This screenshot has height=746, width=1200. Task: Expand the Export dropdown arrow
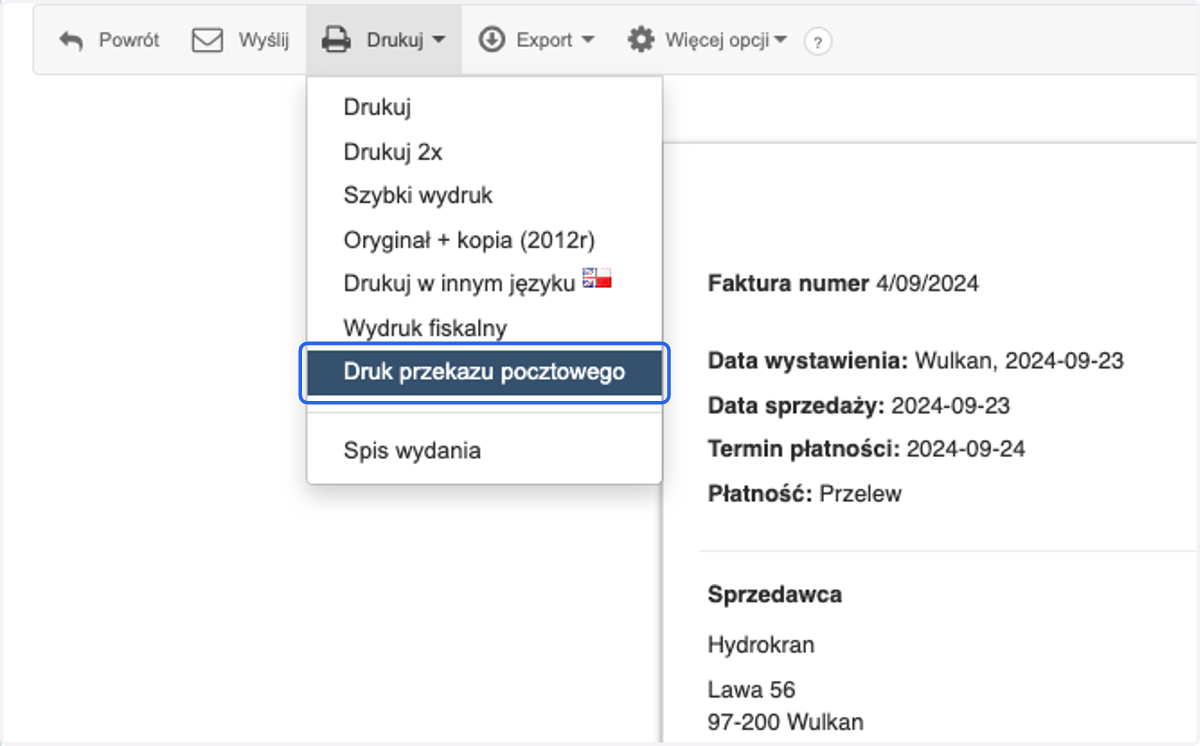point(587,40)
